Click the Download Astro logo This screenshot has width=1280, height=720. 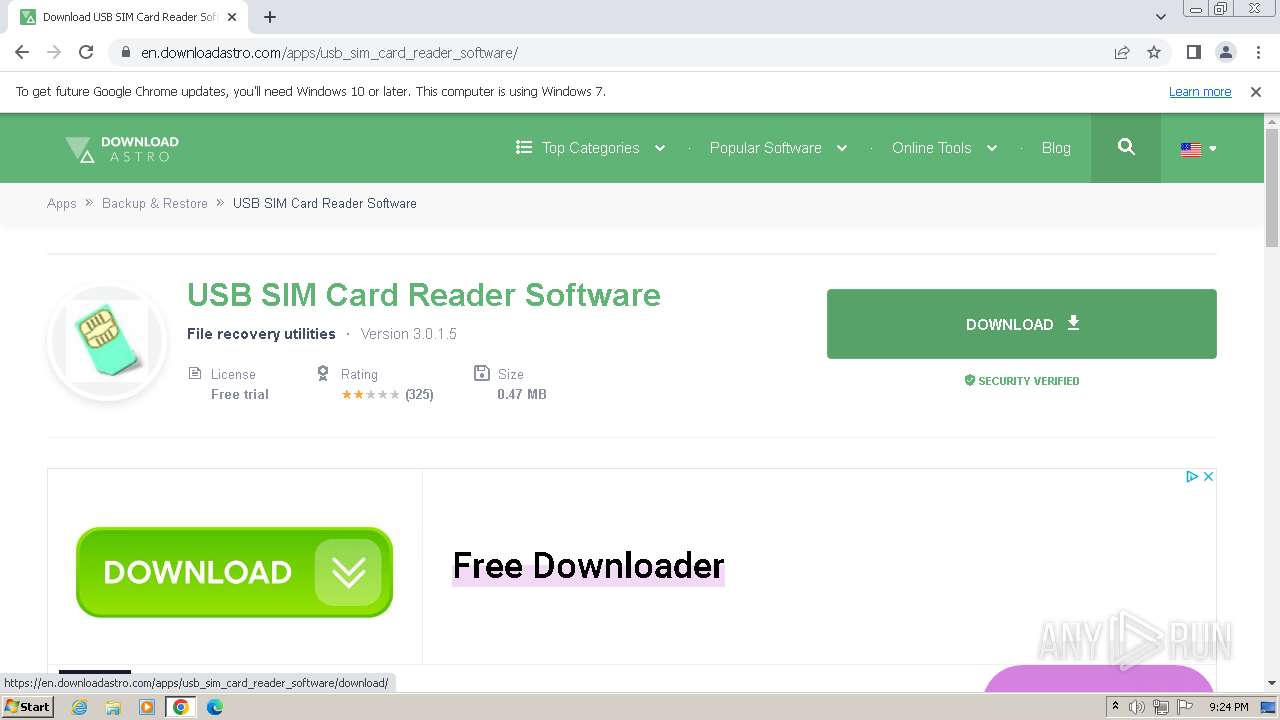coord(122,148)
